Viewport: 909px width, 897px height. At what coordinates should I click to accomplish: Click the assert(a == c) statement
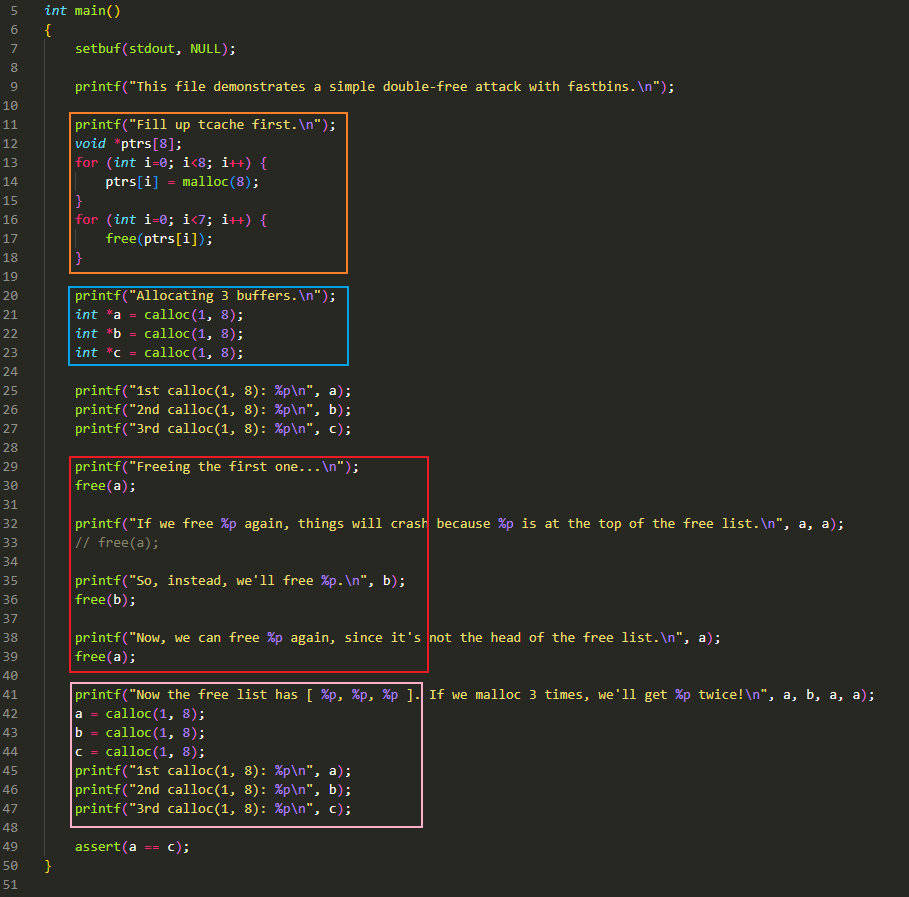click(132, 847)
